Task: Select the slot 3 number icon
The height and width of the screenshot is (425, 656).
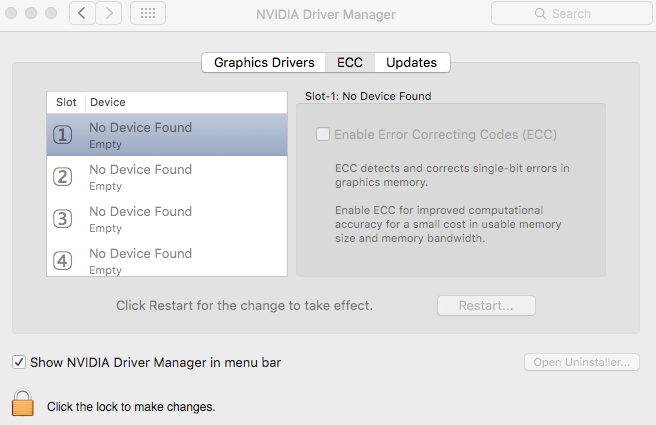Action: [x=62, y=218]
